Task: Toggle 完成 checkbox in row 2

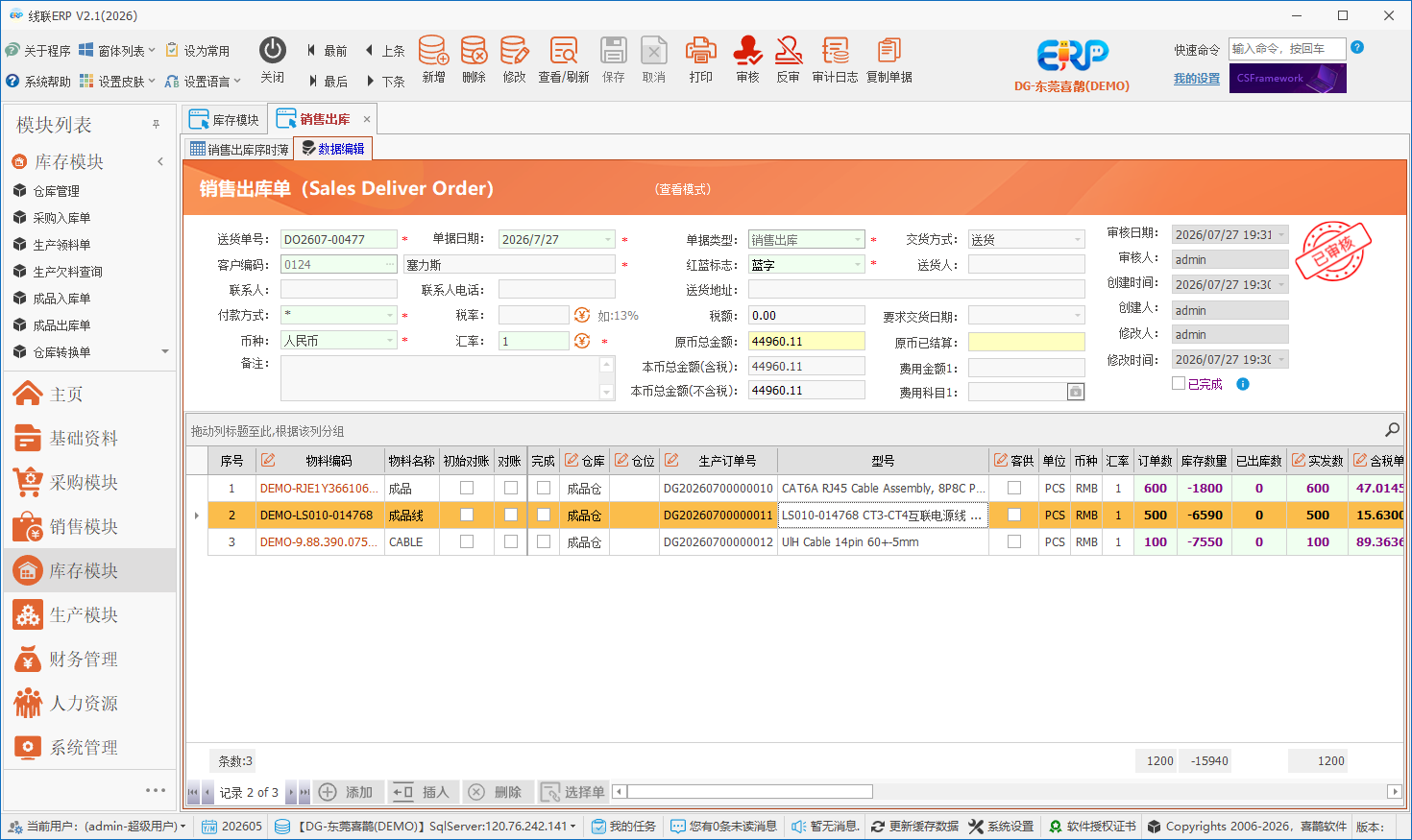Action: click(544, 515)
